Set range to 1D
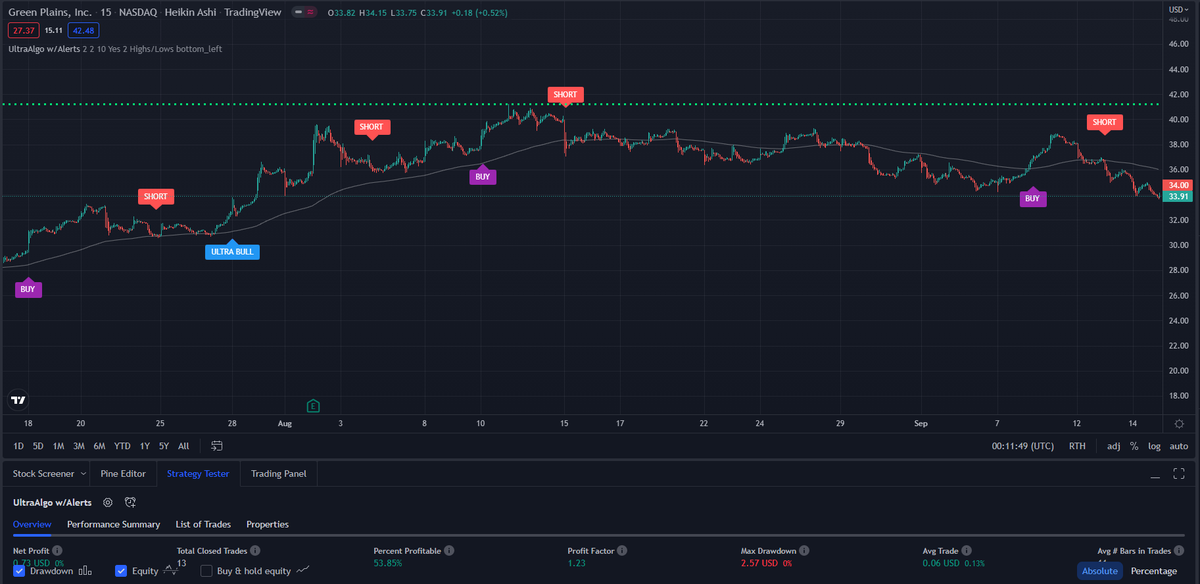The height and width of the screenshot is (584, 1200). click(19, 446)
